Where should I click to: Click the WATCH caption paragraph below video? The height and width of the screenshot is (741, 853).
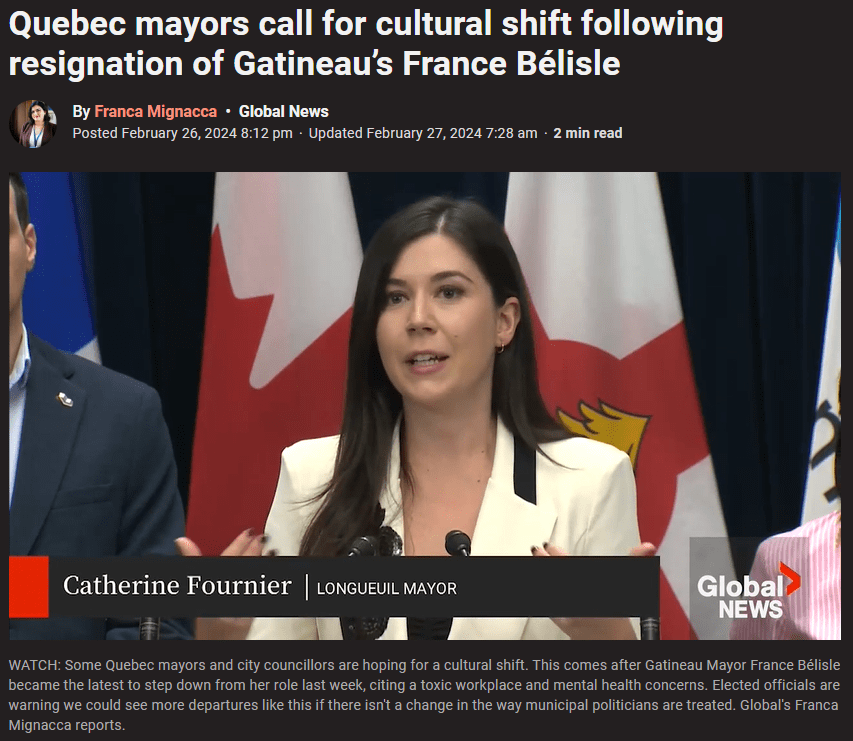(x=424, y=695)
